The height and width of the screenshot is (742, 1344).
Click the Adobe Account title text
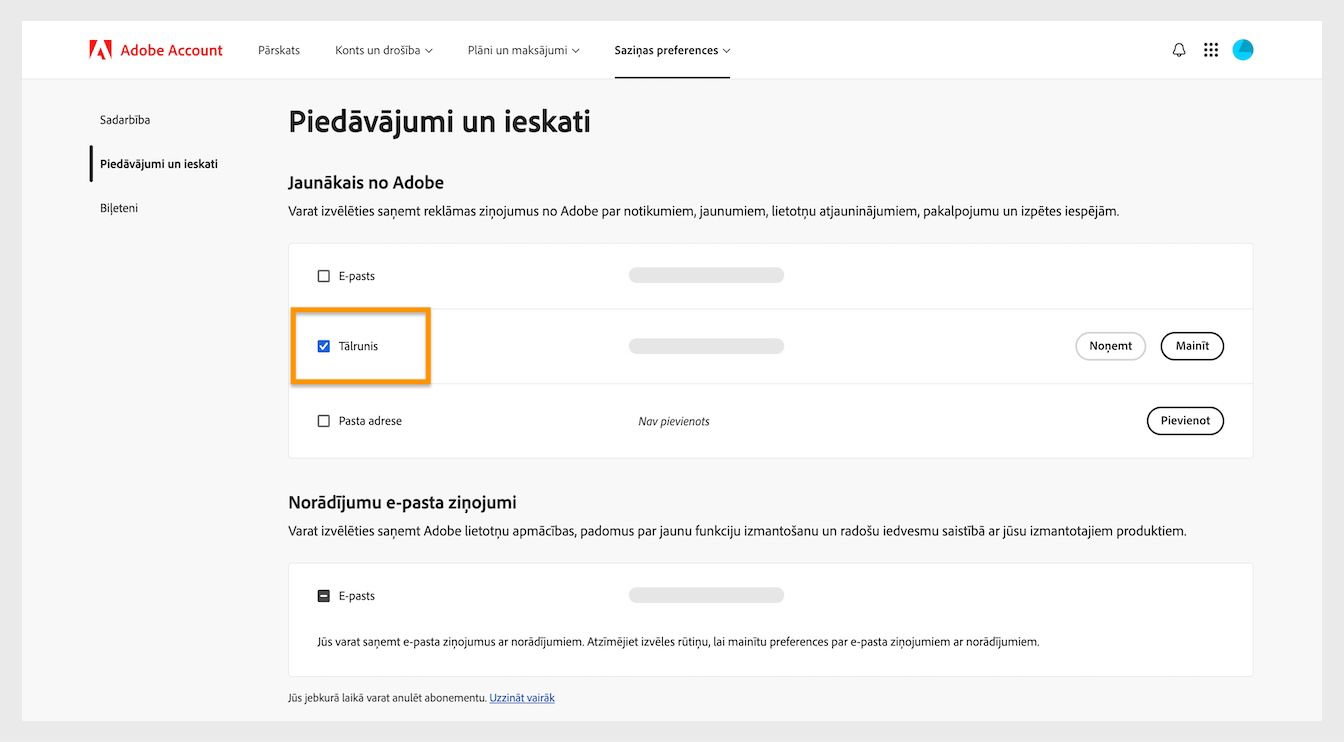point(172,50)
